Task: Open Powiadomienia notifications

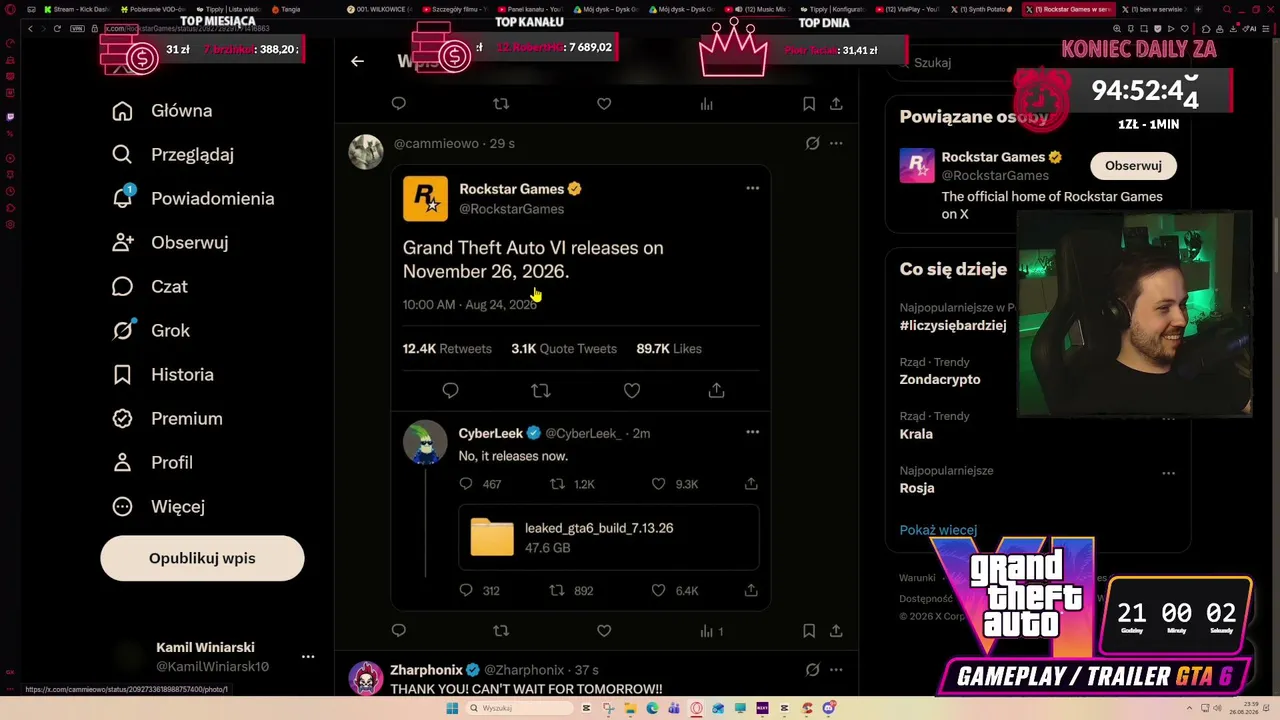Action: point(193,199)
